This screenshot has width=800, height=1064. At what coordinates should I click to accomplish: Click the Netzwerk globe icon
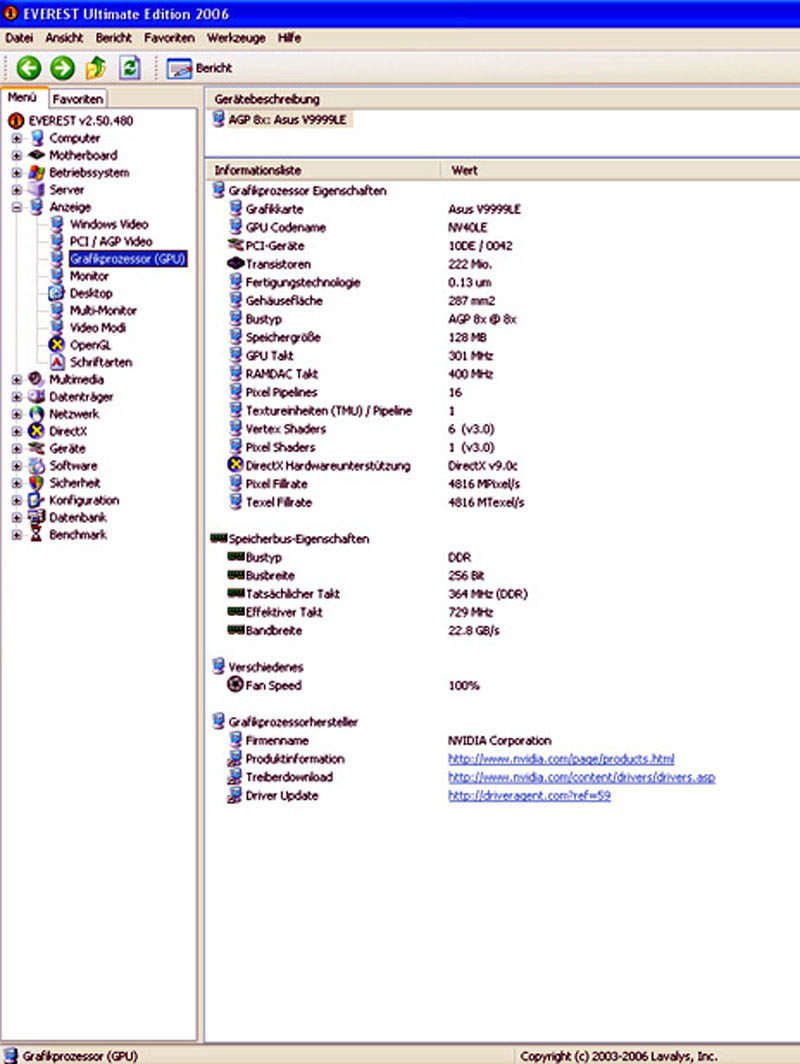[x=37, y=414]
